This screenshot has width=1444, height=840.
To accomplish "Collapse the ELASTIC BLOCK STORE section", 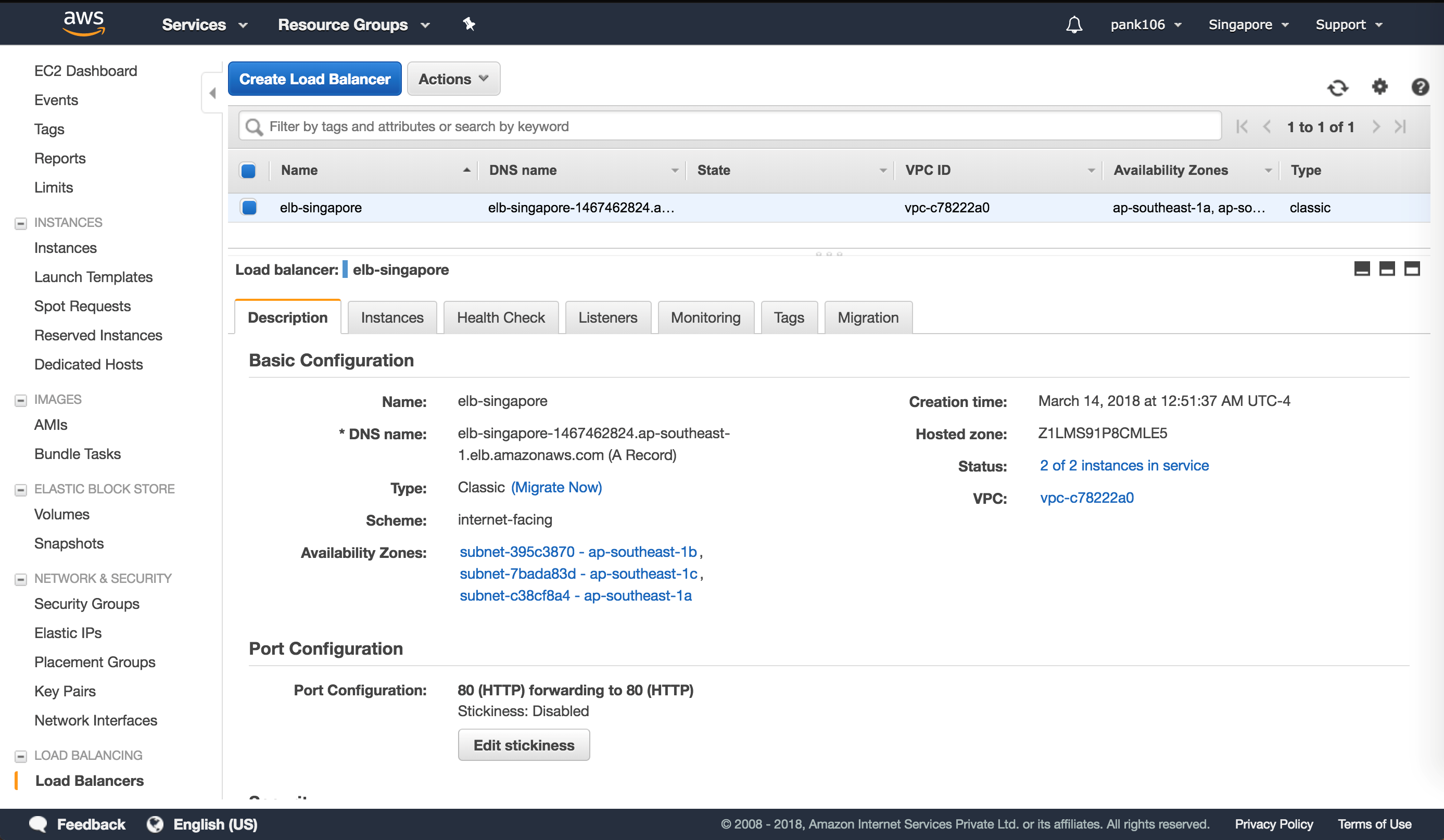I will (x=21, y=489).
